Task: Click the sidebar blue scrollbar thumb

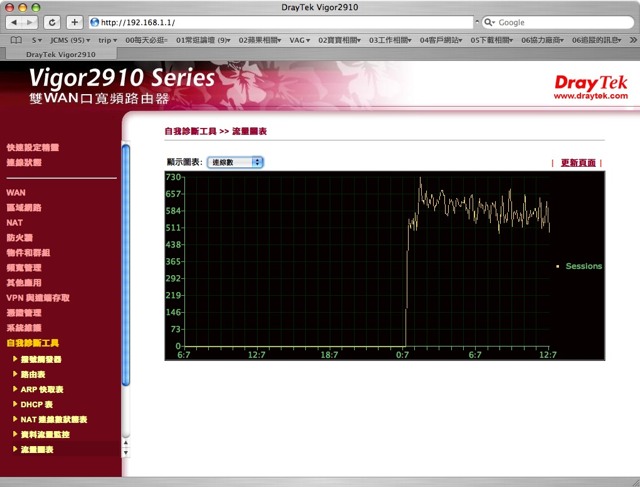Action: click(126, 265)
